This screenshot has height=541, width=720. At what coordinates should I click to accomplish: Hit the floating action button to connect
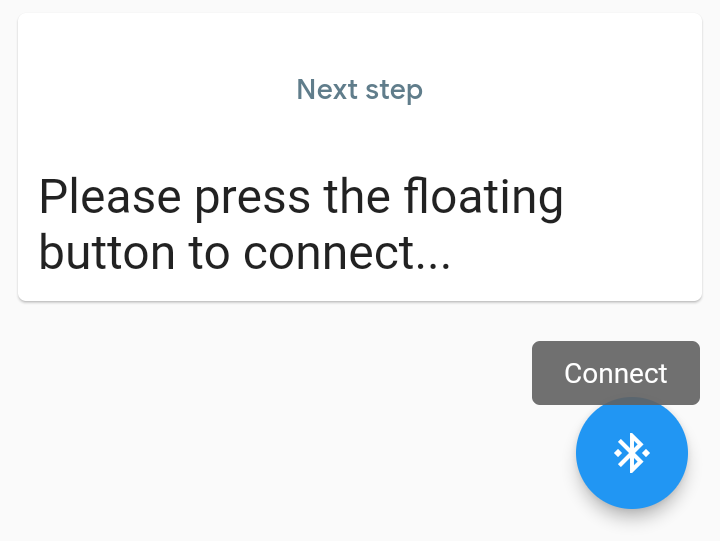(x=632, y=453)
